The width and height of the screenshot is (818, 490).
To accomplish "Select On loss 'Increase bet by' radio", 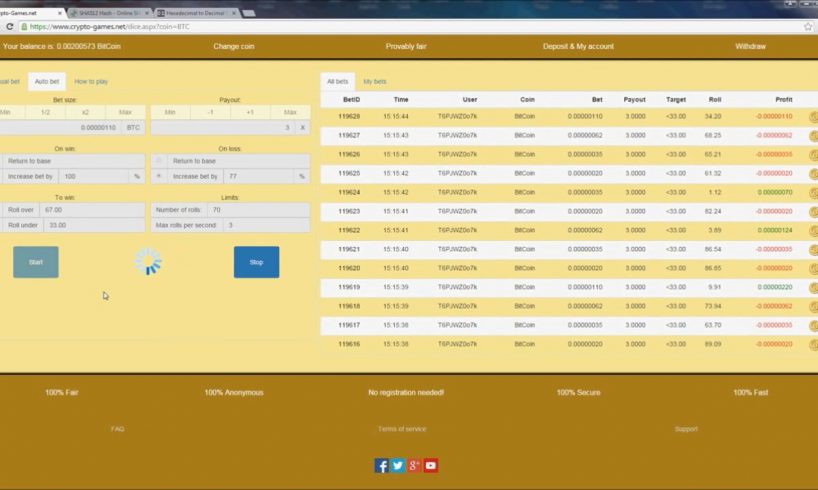I will tap(159, 176).
